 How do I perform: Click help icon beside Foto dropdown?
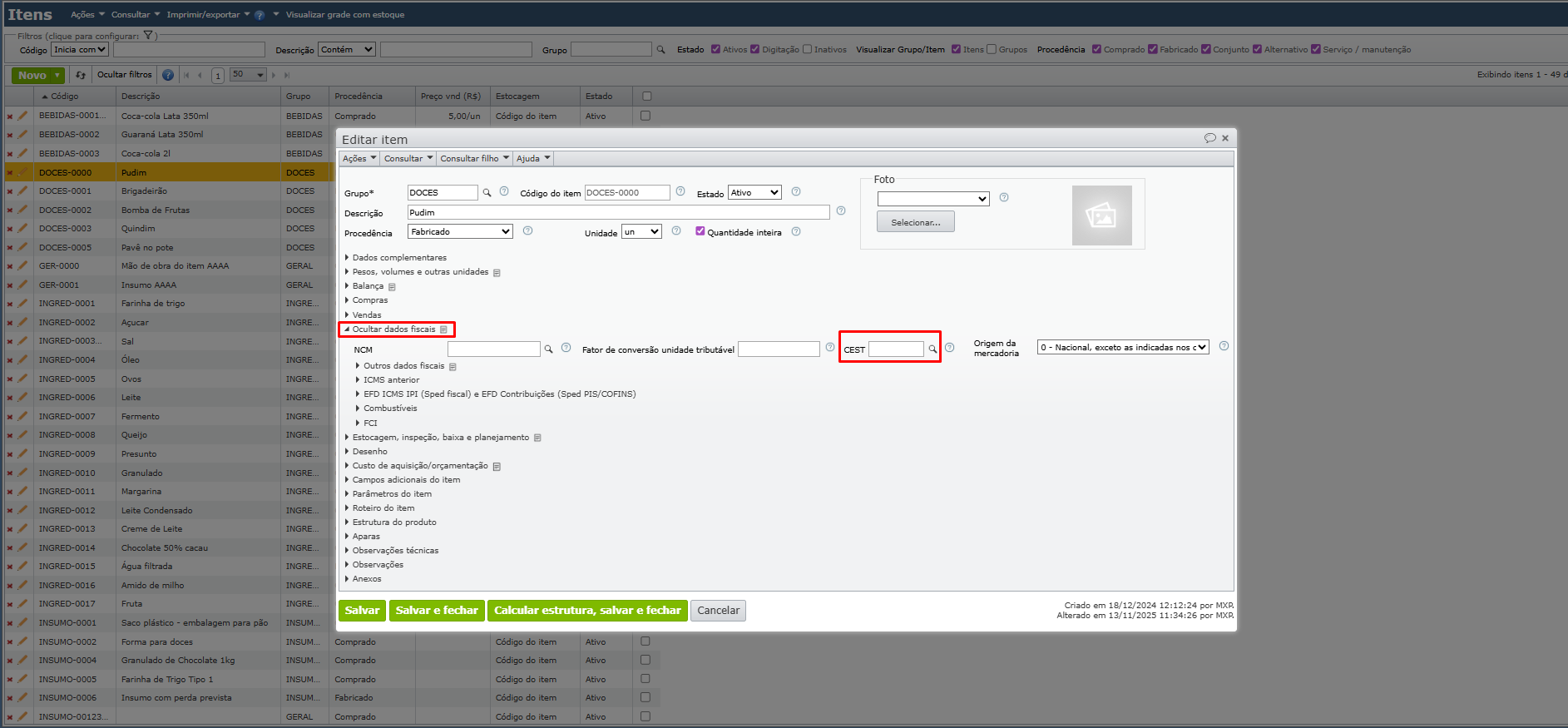tap(1004, 197)
